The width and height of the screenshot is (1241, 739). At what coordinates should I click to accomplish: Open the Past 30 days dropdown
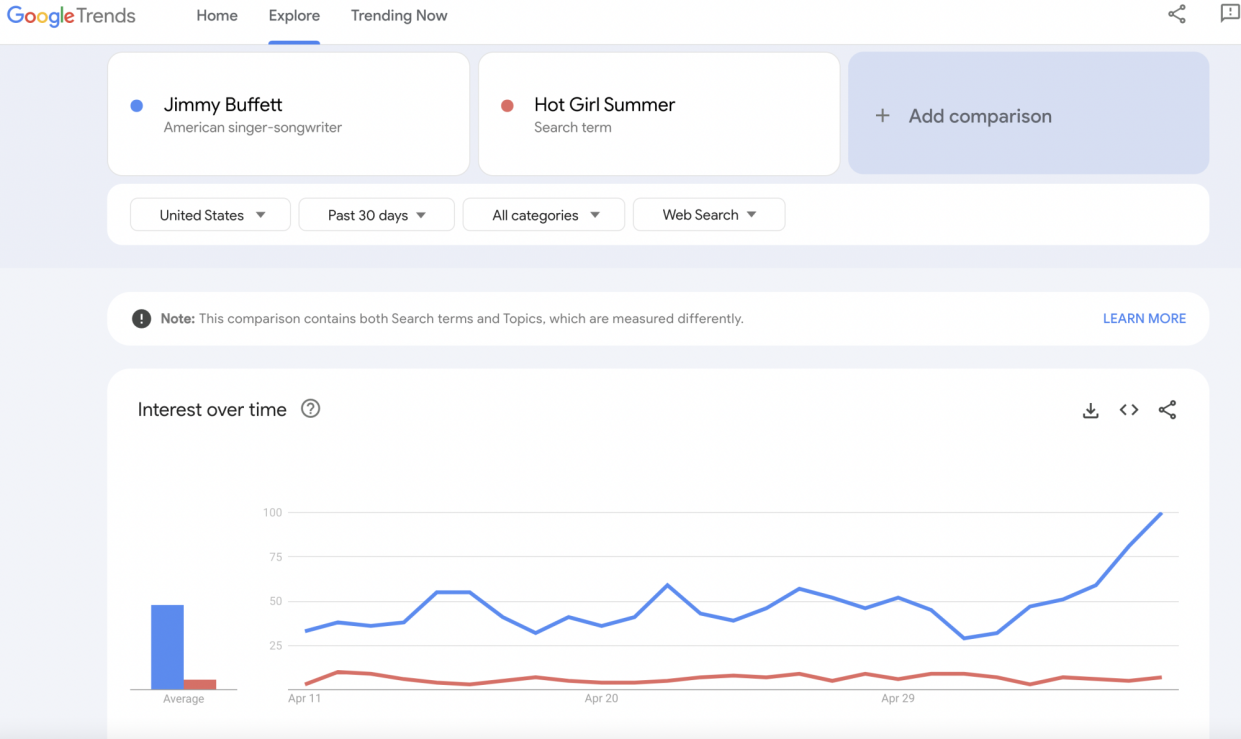coord(377,215)
